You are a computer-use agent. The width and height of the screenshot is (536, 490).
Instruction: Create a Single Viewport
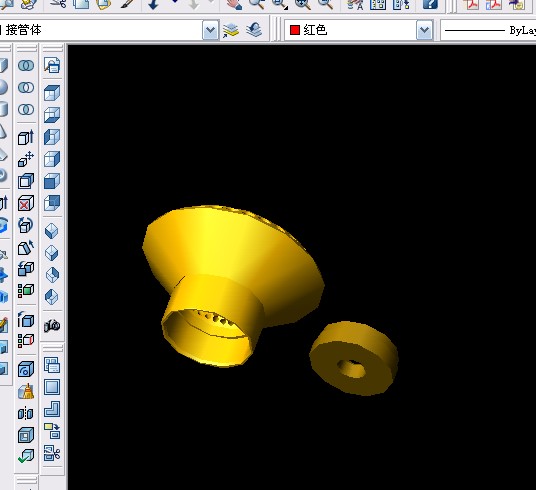[x=52, y=387]
